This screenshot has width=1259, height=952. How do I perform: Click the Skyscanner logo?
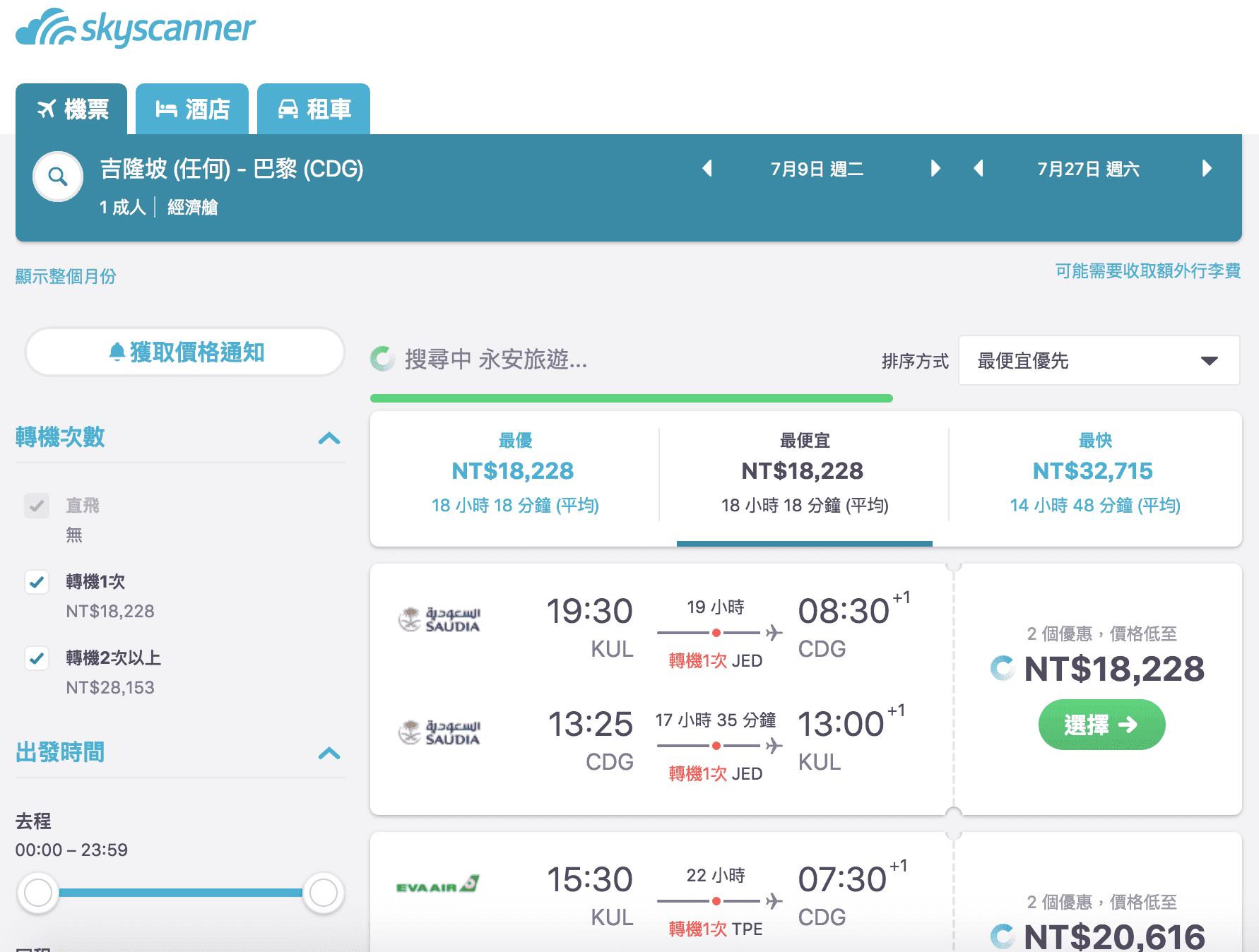coord(136,28)
